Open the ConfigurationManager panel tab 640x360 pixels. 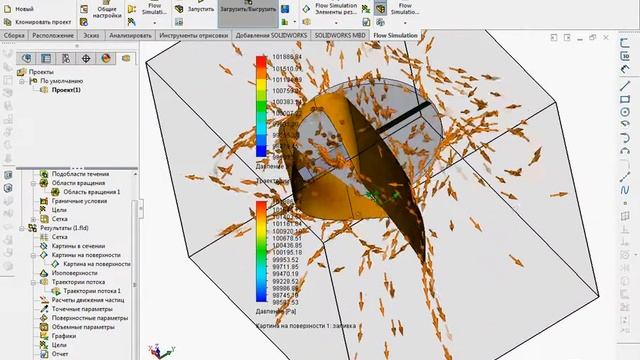(x=66, y=58)
